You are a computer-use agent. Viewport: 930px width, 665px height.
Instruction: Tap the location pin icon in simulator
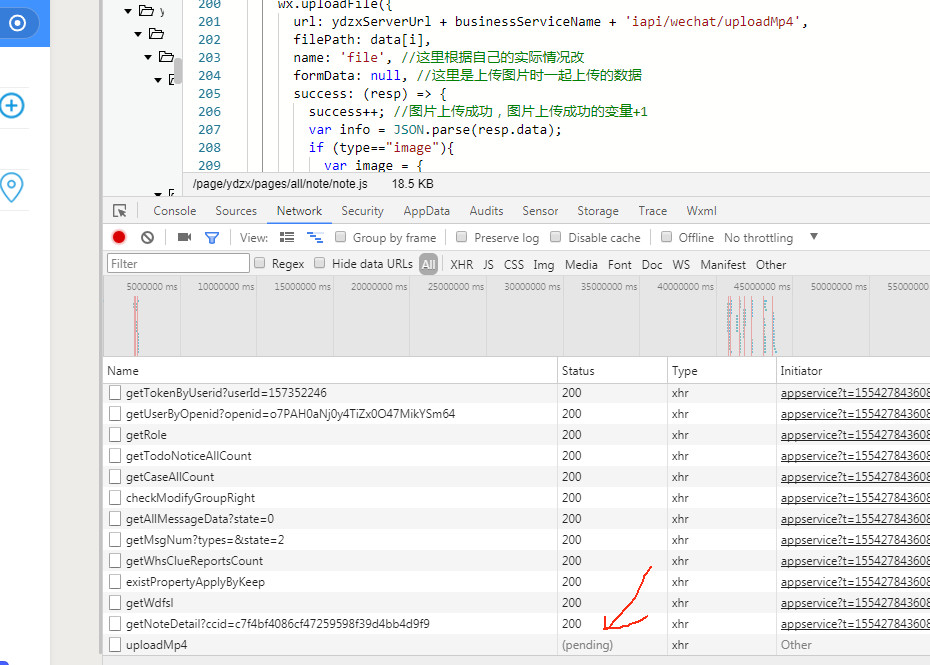click(x=12, y=186)
